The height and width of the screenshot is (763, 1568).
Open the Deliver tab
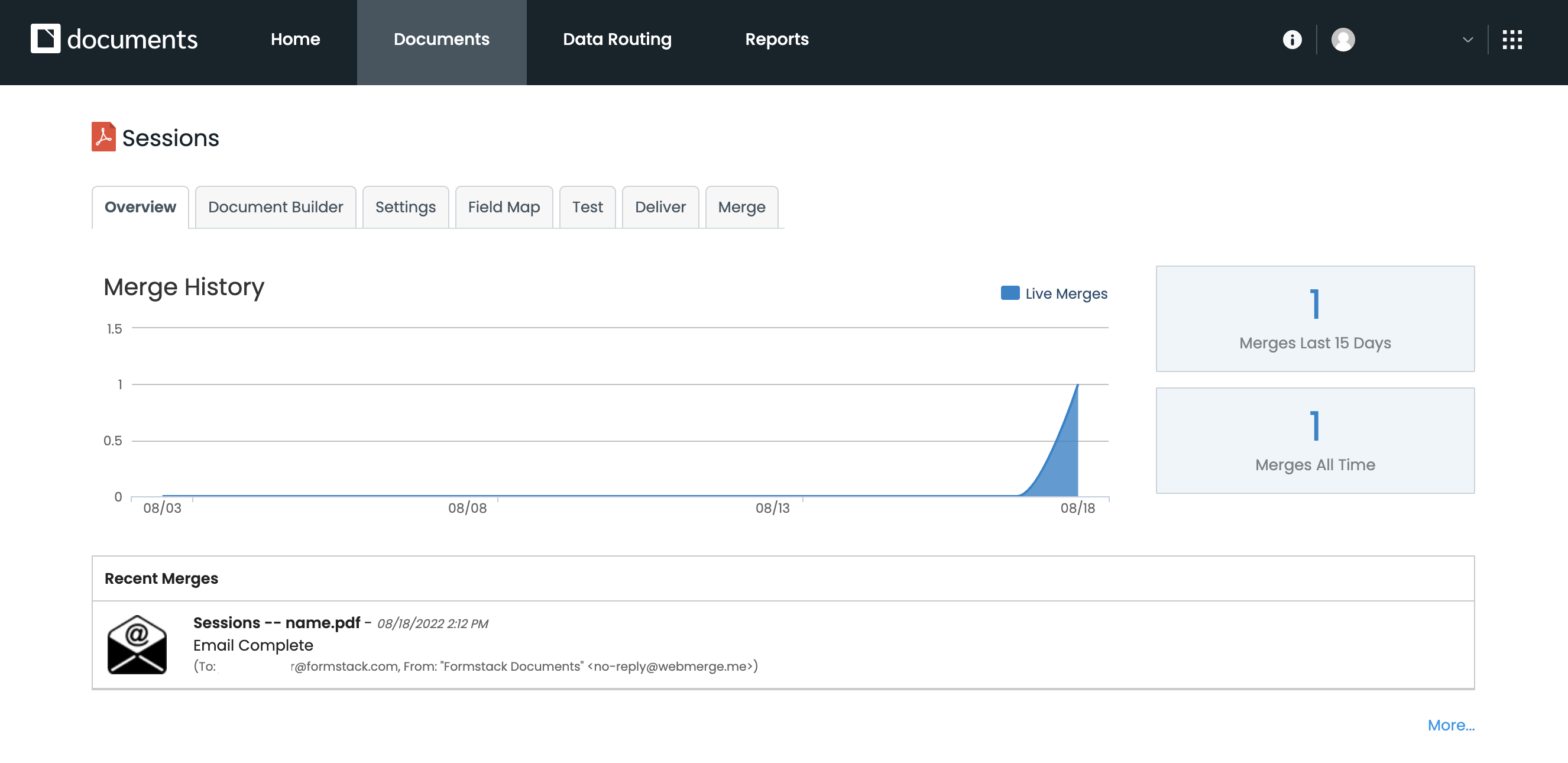pos(660,207)
